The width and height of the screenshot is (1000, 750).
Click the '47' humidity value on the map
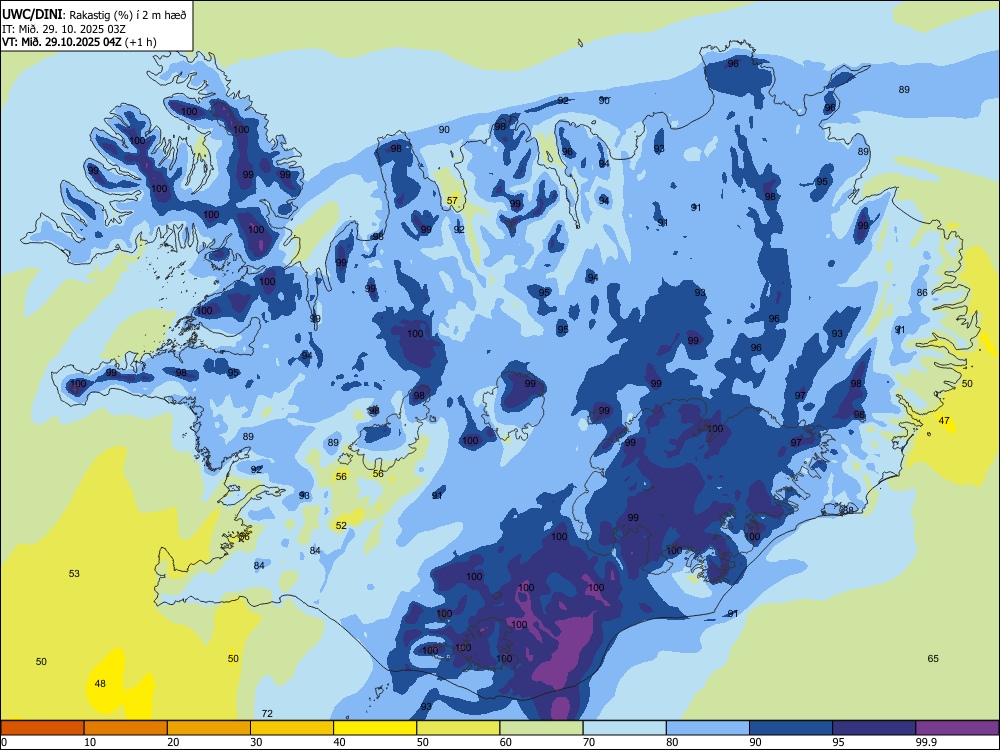pos(944,420)
